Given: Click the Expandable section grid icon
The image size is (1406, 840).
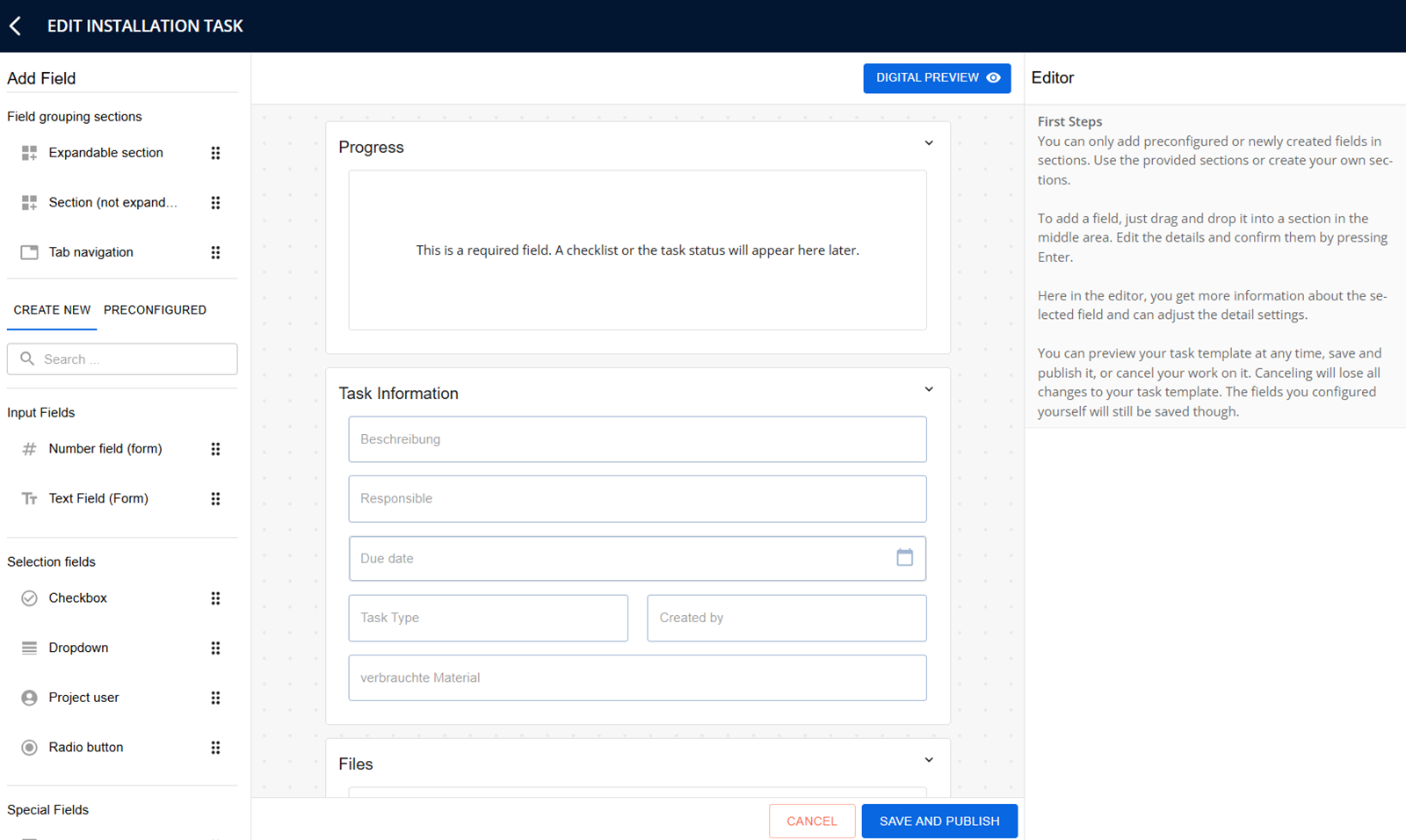Looking at the screenshot, I should pos(29,153).
